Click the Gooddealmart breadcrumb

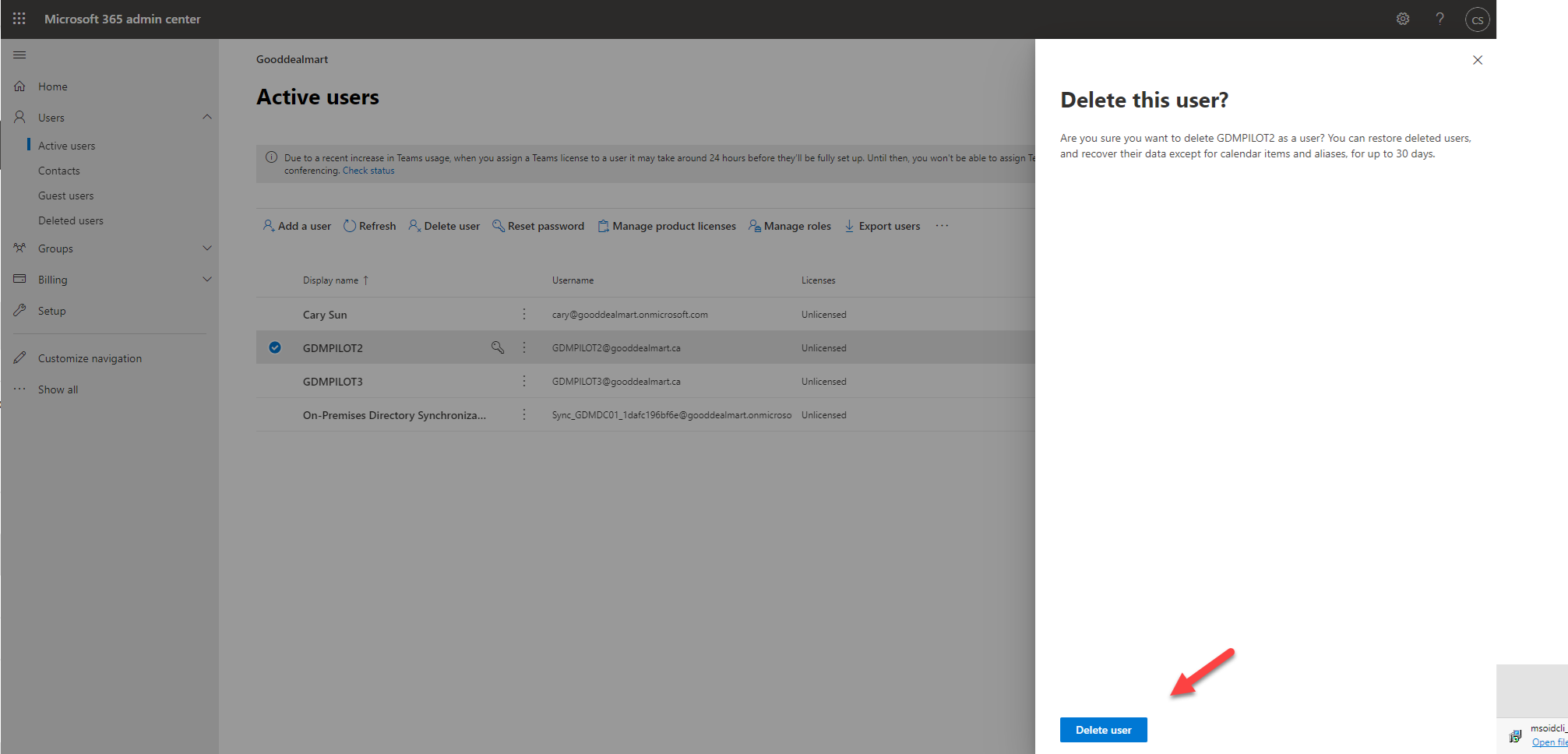(292, 59)
